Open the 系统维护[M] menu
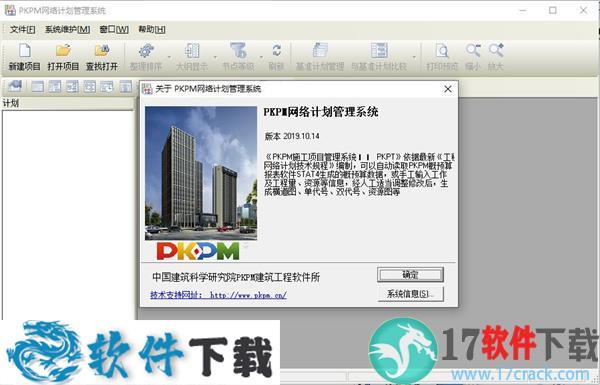Image resolution: width=600 pixels, height=385 pixels. [x=67, y=29]
